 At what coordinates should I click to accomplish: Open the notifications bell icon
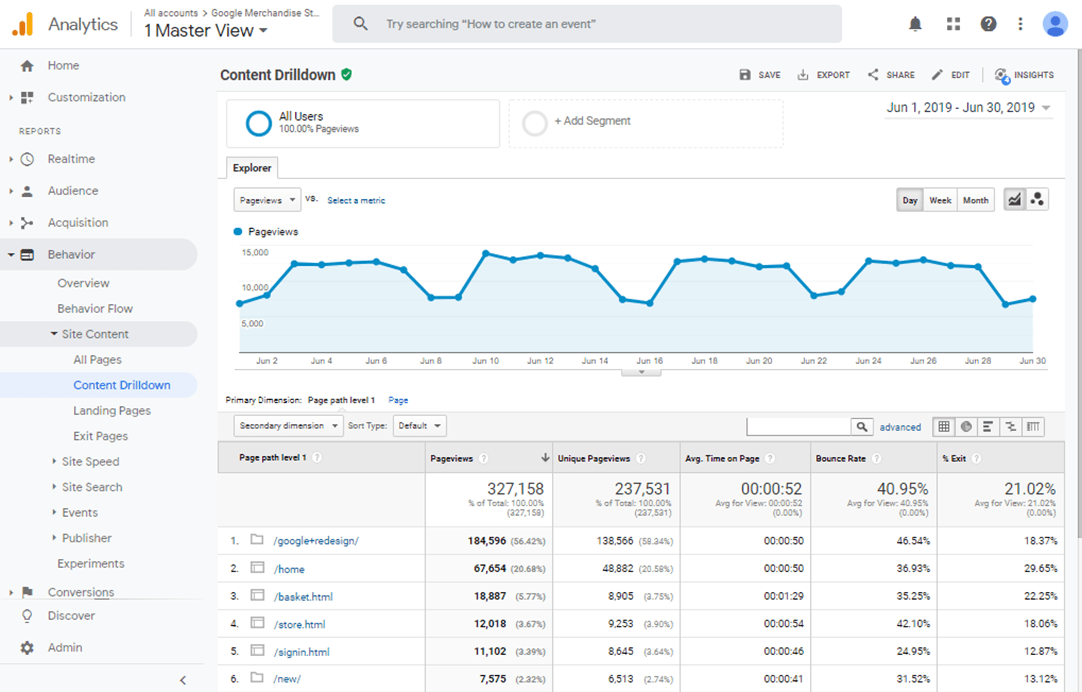(915, 24)
